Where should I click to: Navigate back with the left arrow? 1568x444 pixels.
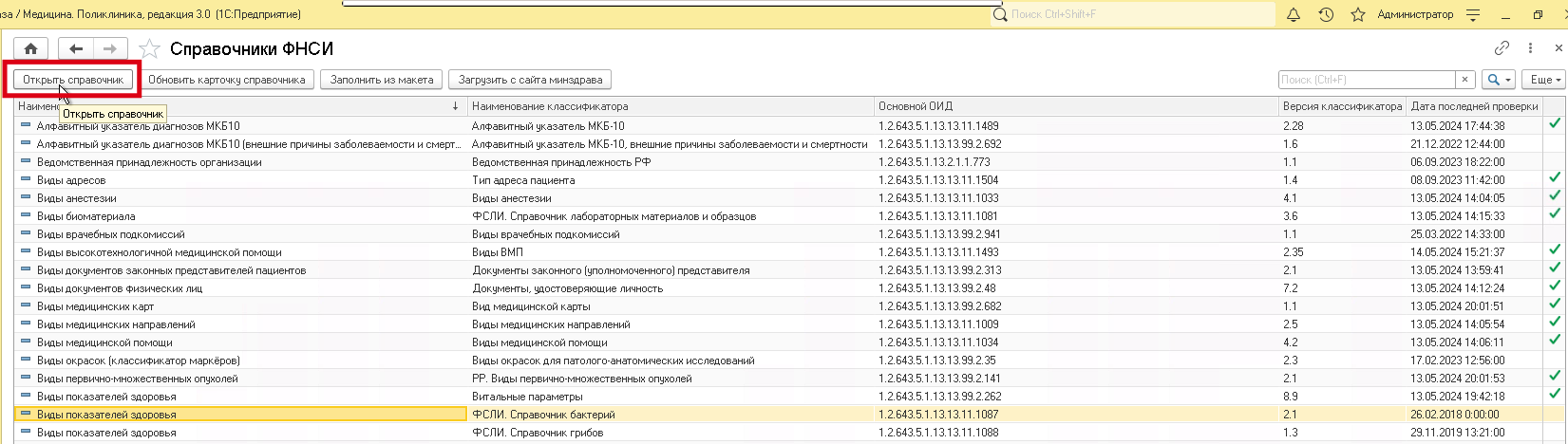76,48
